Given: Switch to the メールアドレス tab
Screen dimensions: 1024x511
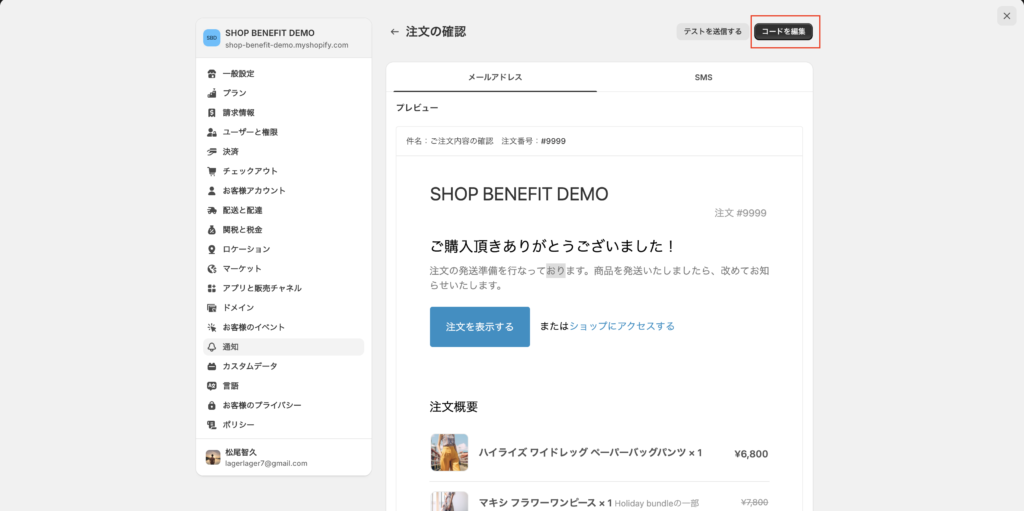Looking at the screenshot, I should coord(495,77).
